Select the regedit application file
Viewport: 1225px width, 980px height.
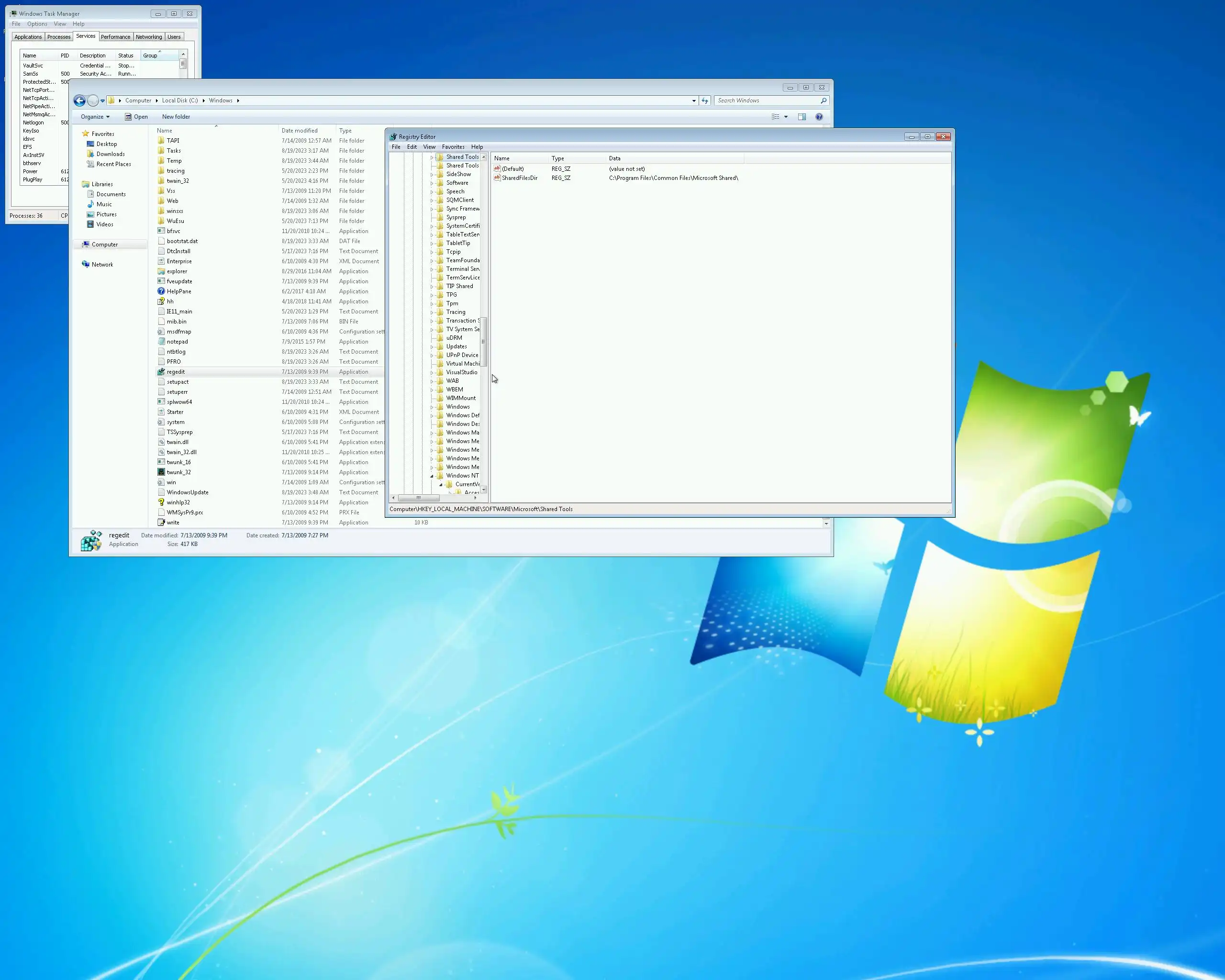[x=176, y=372]
